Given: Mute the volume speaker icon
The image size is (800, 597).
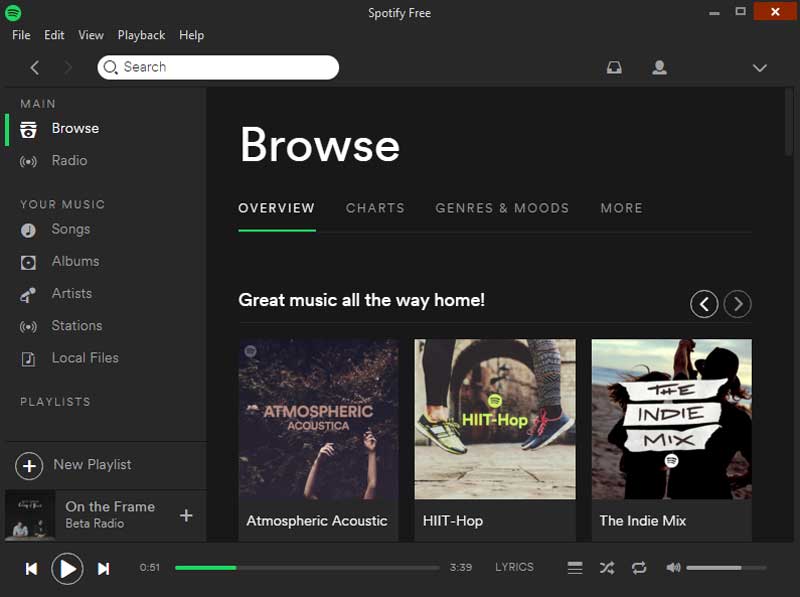Looking at the screenshot, I should pos(673,567).
